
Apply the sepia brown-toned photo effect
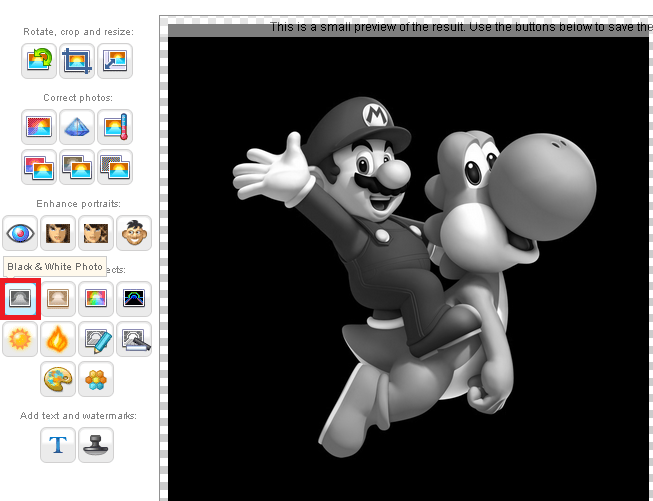(x=58, y=299)
